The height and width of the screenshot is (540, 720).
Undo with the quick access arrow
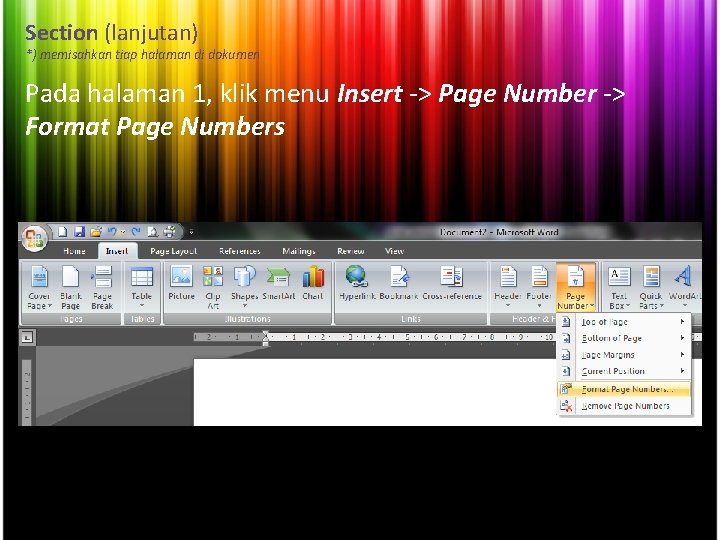pyautogui.click(x=112, y=232)
